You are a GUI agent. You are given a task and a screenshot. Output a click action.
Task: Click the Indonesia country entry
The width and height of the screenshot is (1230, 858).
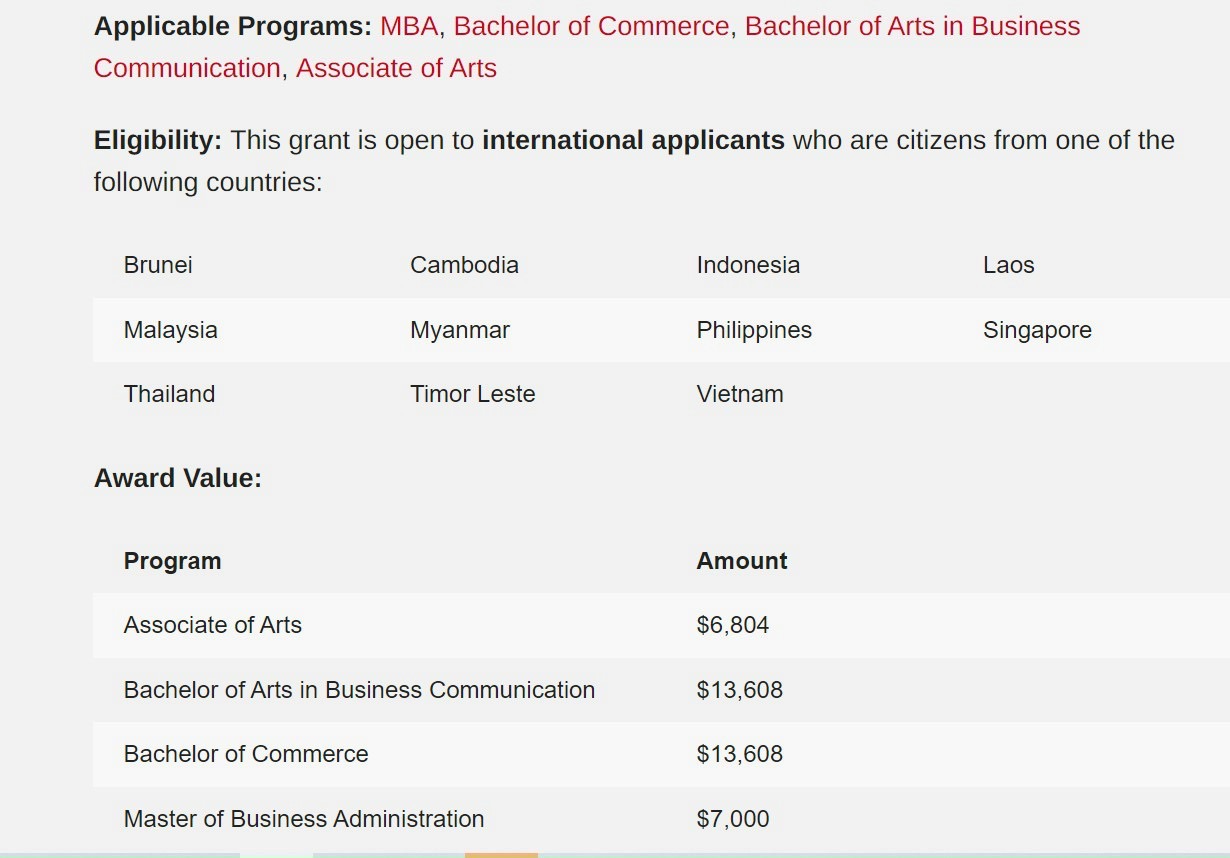[x=748, y=265]
